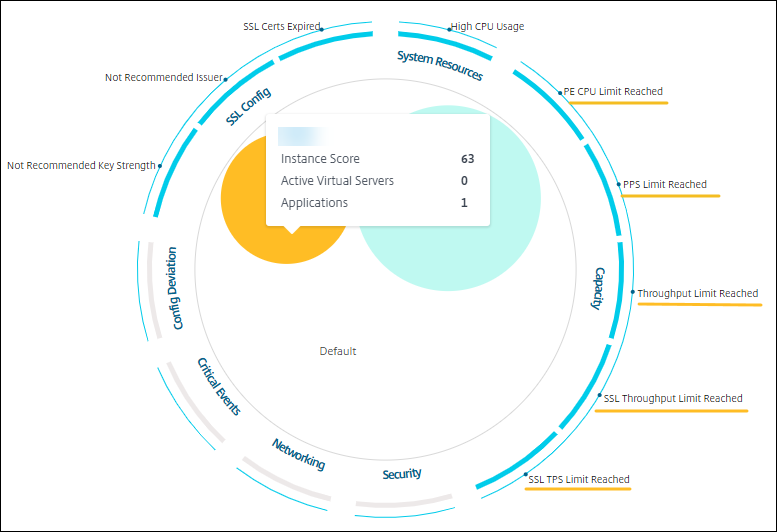The image size is (777, 532).
Task: Select the System Resources category label
Action: point(440,65)
